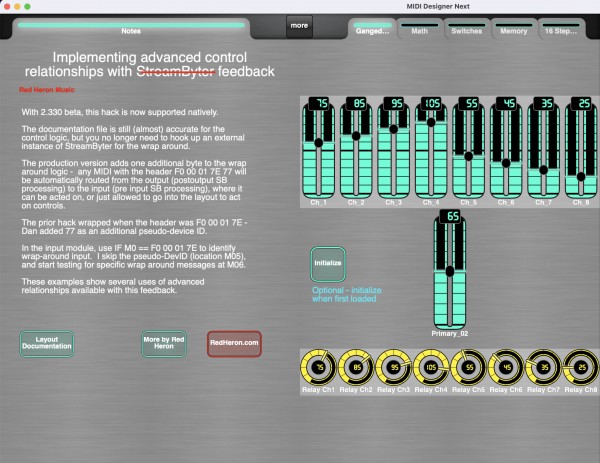The image size is (600, 463).
Task: Click the MIDI Designer Next window title
Action: coord(438,7)
